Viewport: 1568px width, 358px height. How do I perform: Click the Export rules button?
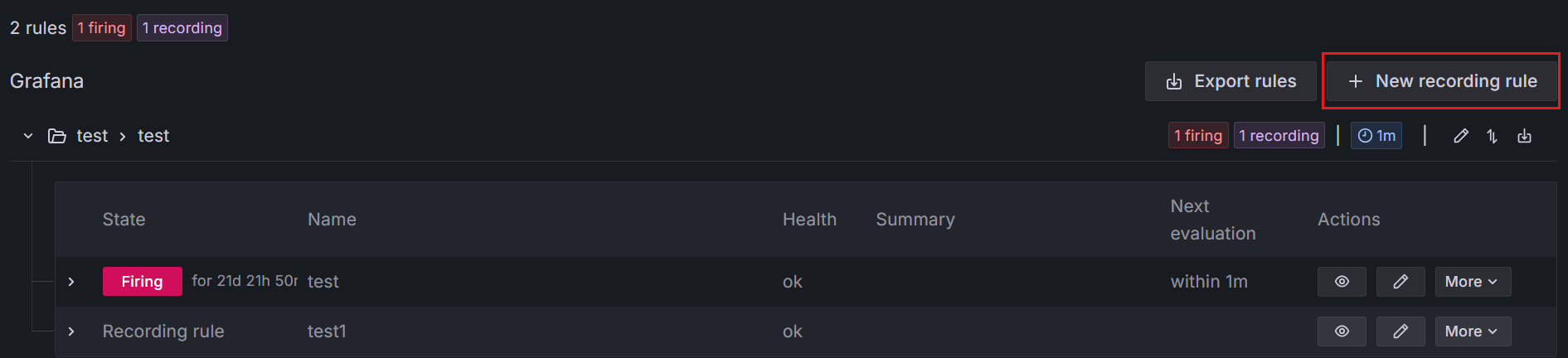(1231, 81)
